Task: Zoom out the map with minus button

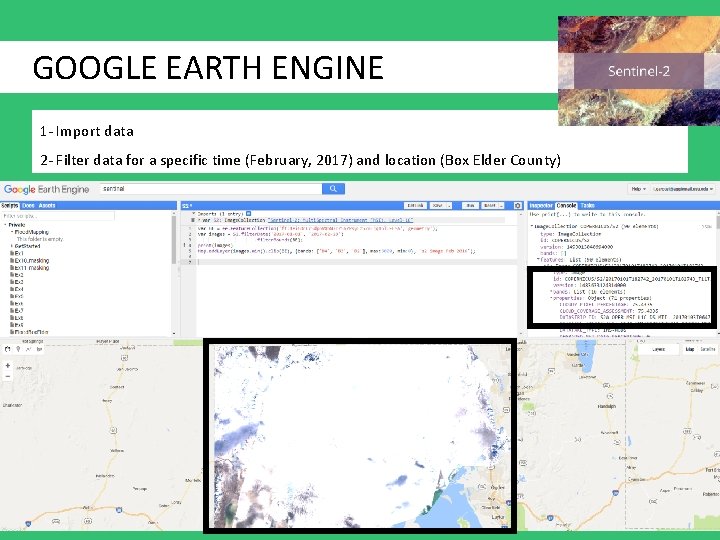Action: 8,376
